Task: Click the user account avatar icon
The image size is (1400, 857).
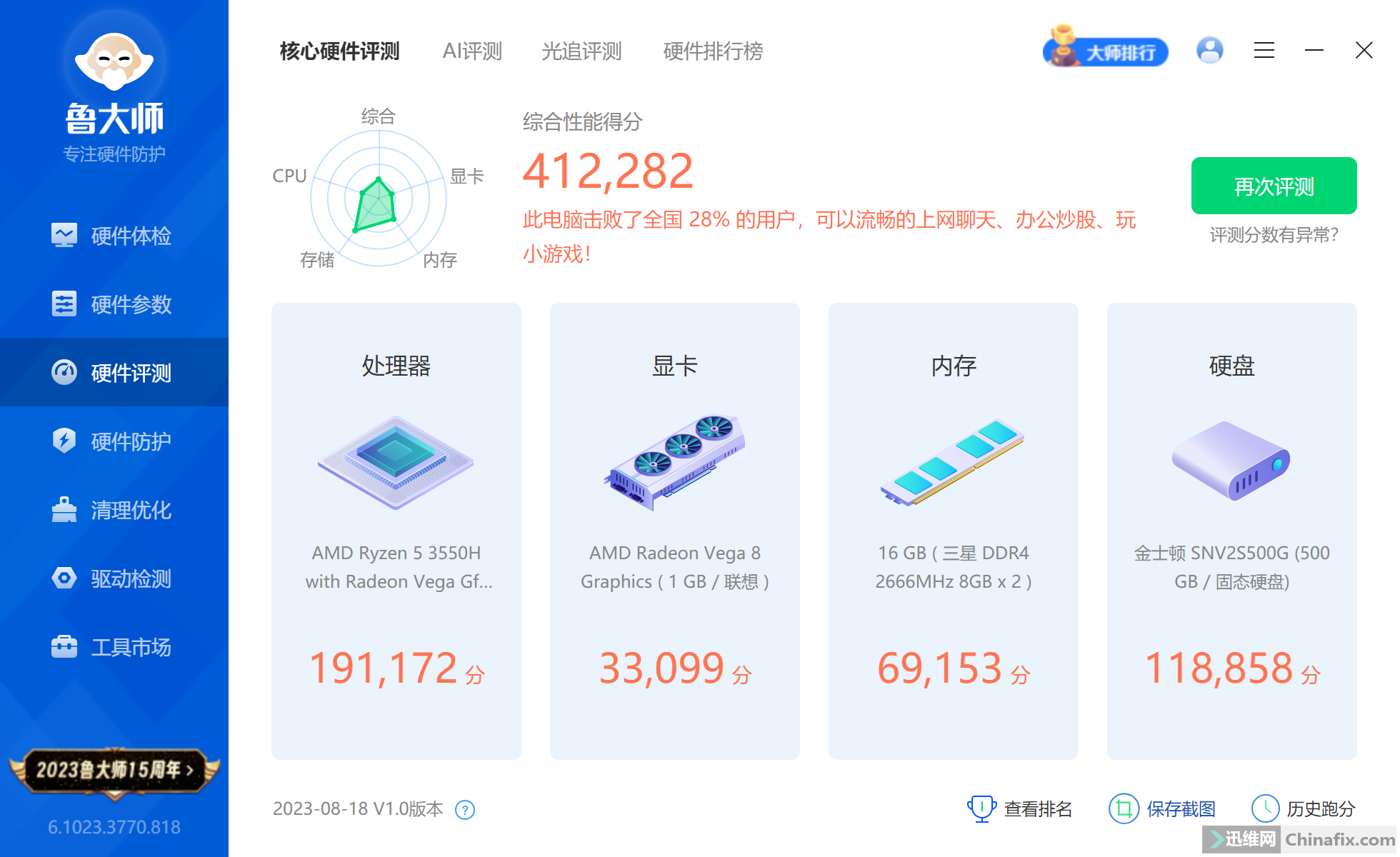Action: [1210, 50]
